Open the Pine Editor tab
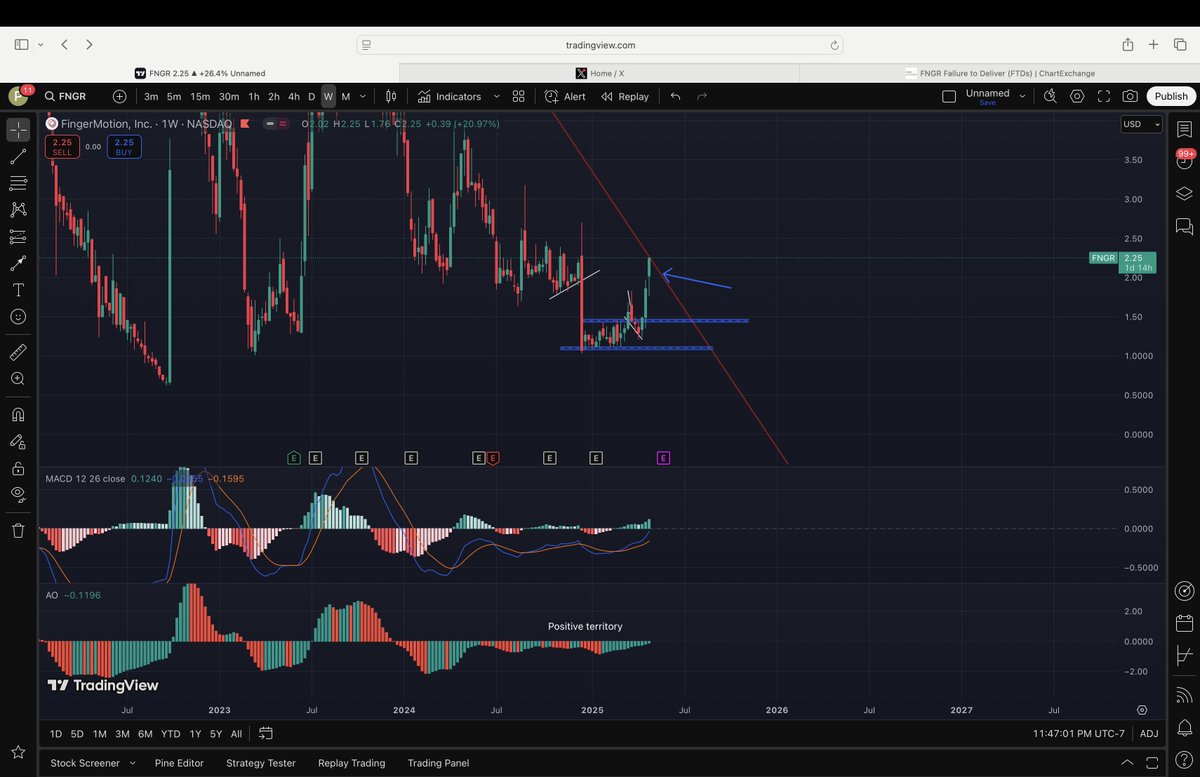The width and height of the screenshot is (1200, 777). (x=179, y=763)
